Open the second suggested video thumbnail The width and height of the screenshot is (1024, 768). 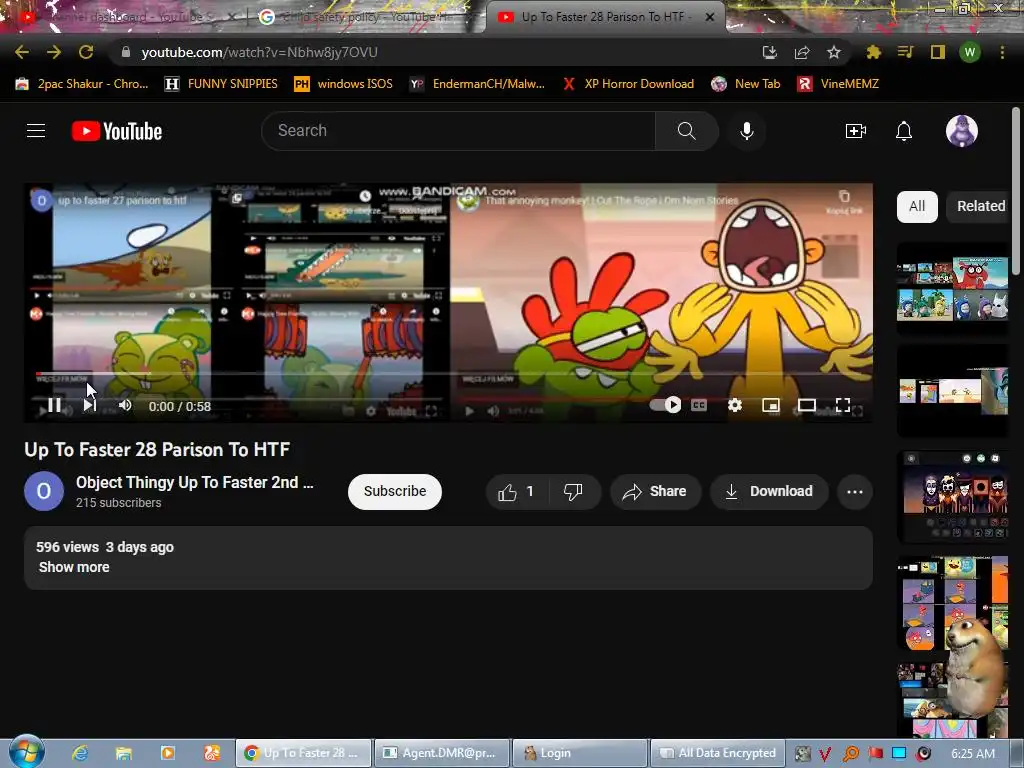(953, 390)
